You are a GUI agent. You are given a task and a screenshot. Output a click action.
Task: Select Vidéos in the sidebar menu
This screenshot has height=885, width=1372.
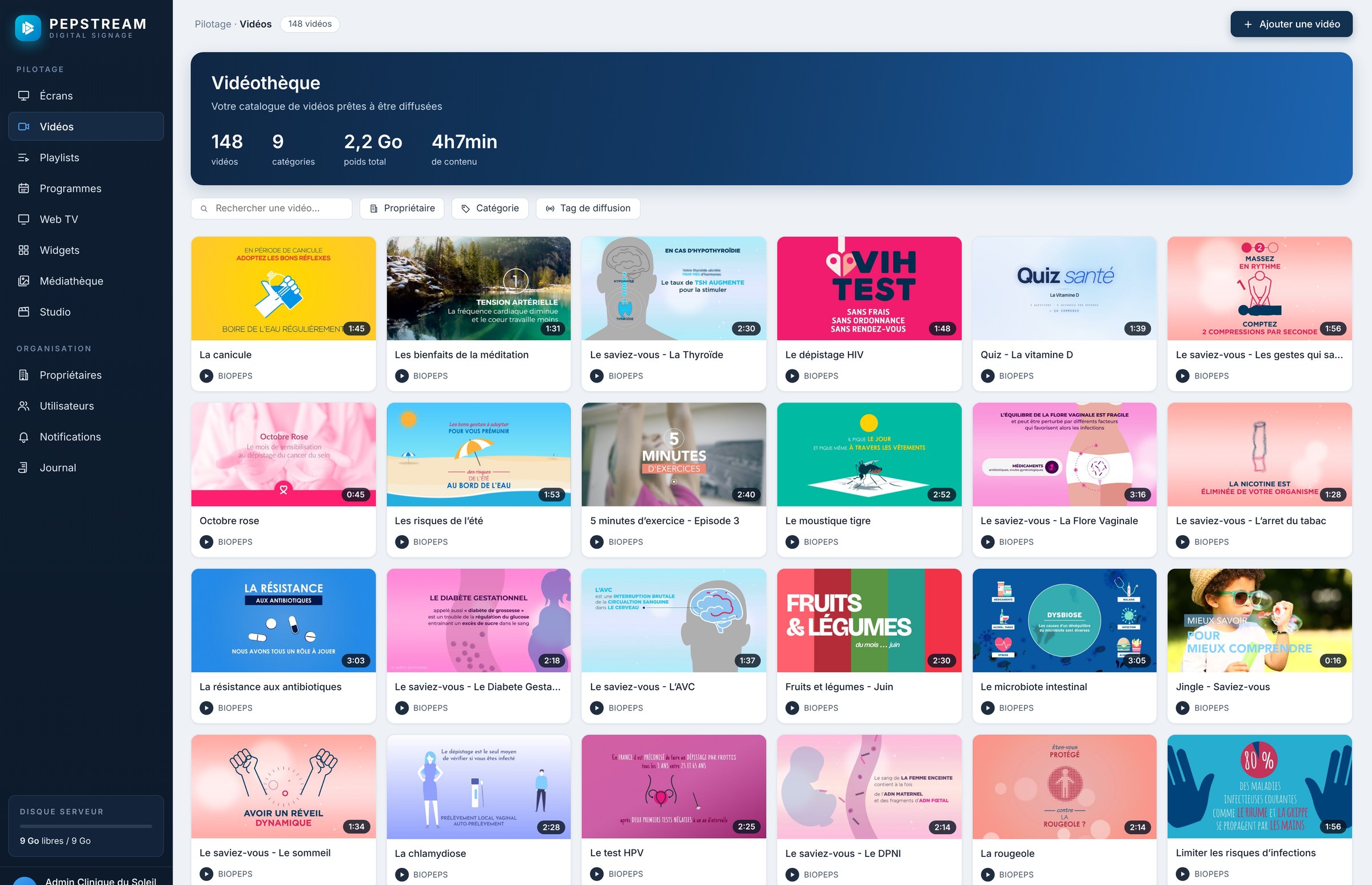coord(86,126)
